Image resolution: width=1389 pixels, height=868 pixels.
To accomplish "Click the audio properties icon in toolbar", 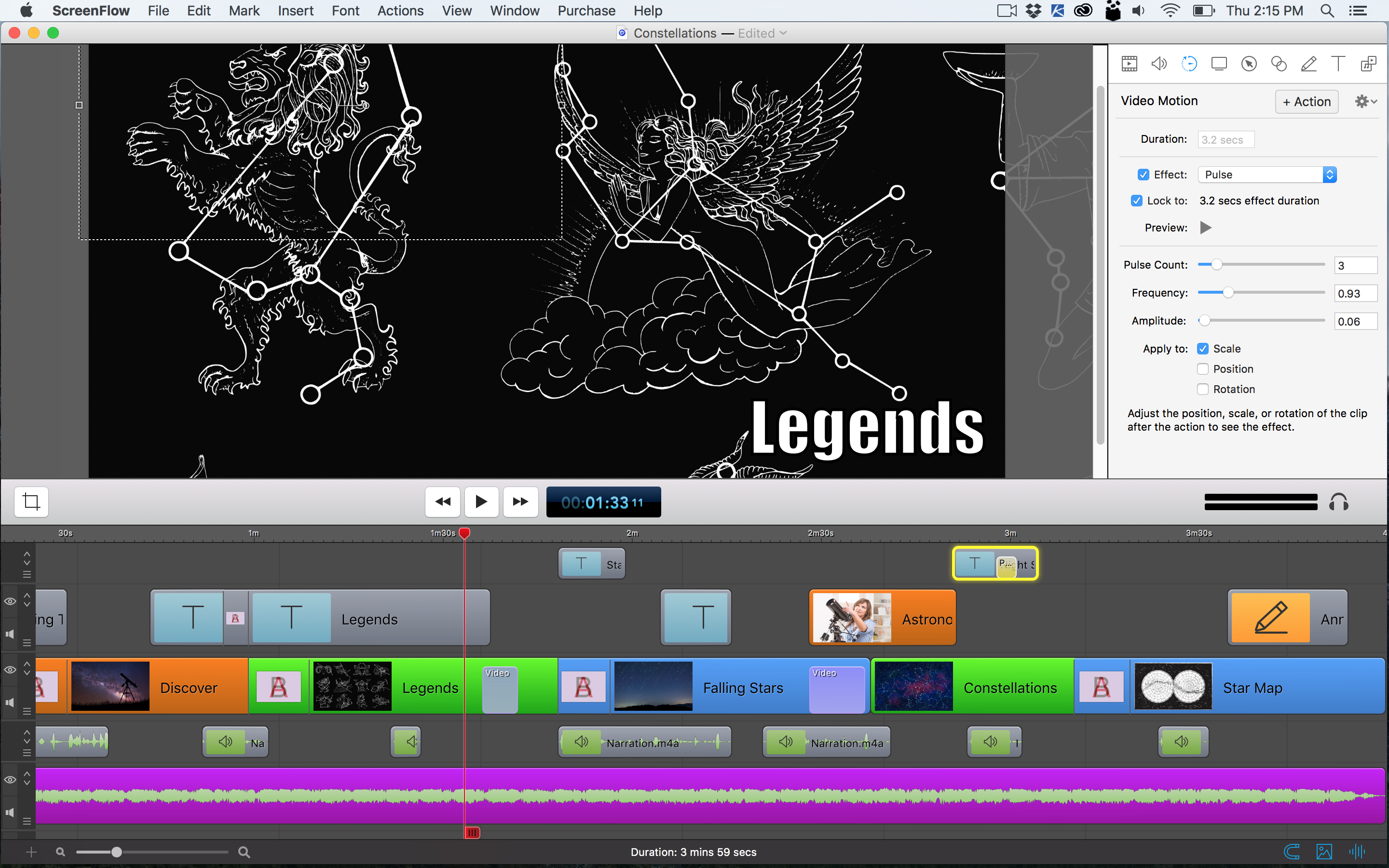I will (x=1158, y=63).
